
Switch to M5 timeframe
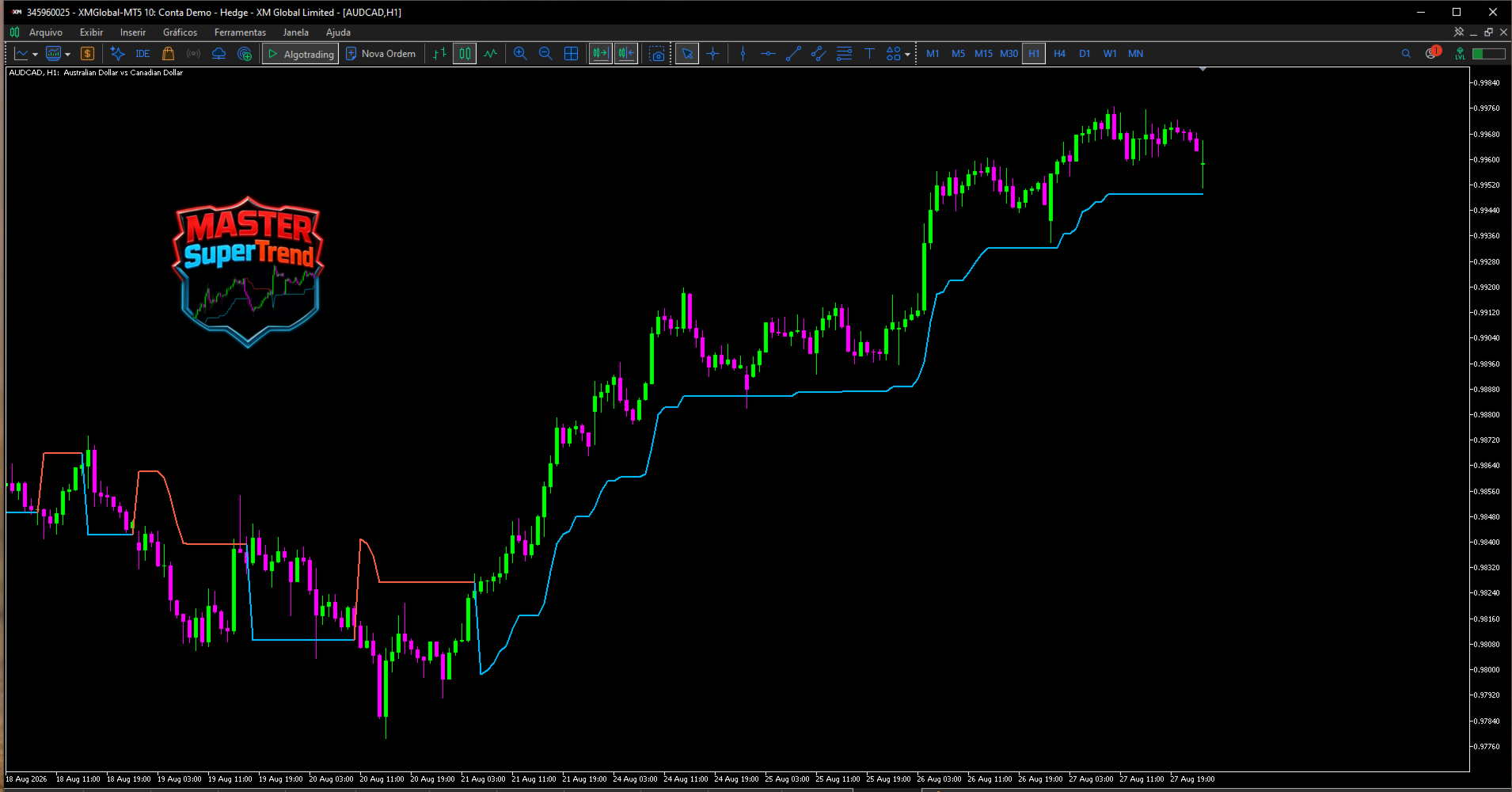pyautogui.click(x=958, y=54)
